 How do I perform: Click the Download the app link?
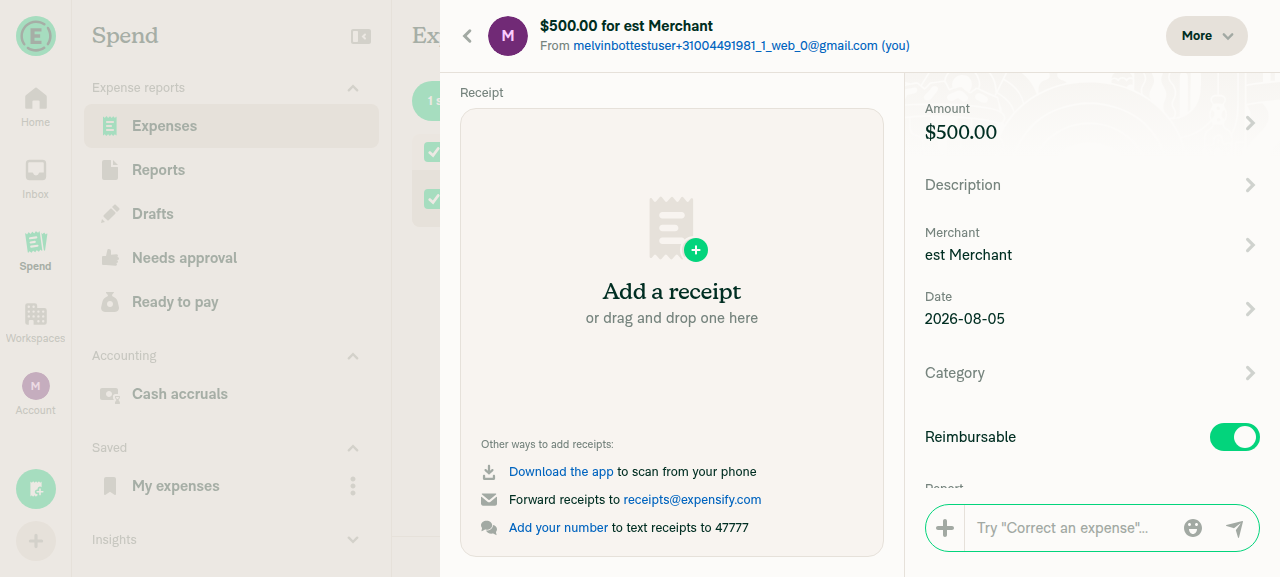tap(561, 472)
